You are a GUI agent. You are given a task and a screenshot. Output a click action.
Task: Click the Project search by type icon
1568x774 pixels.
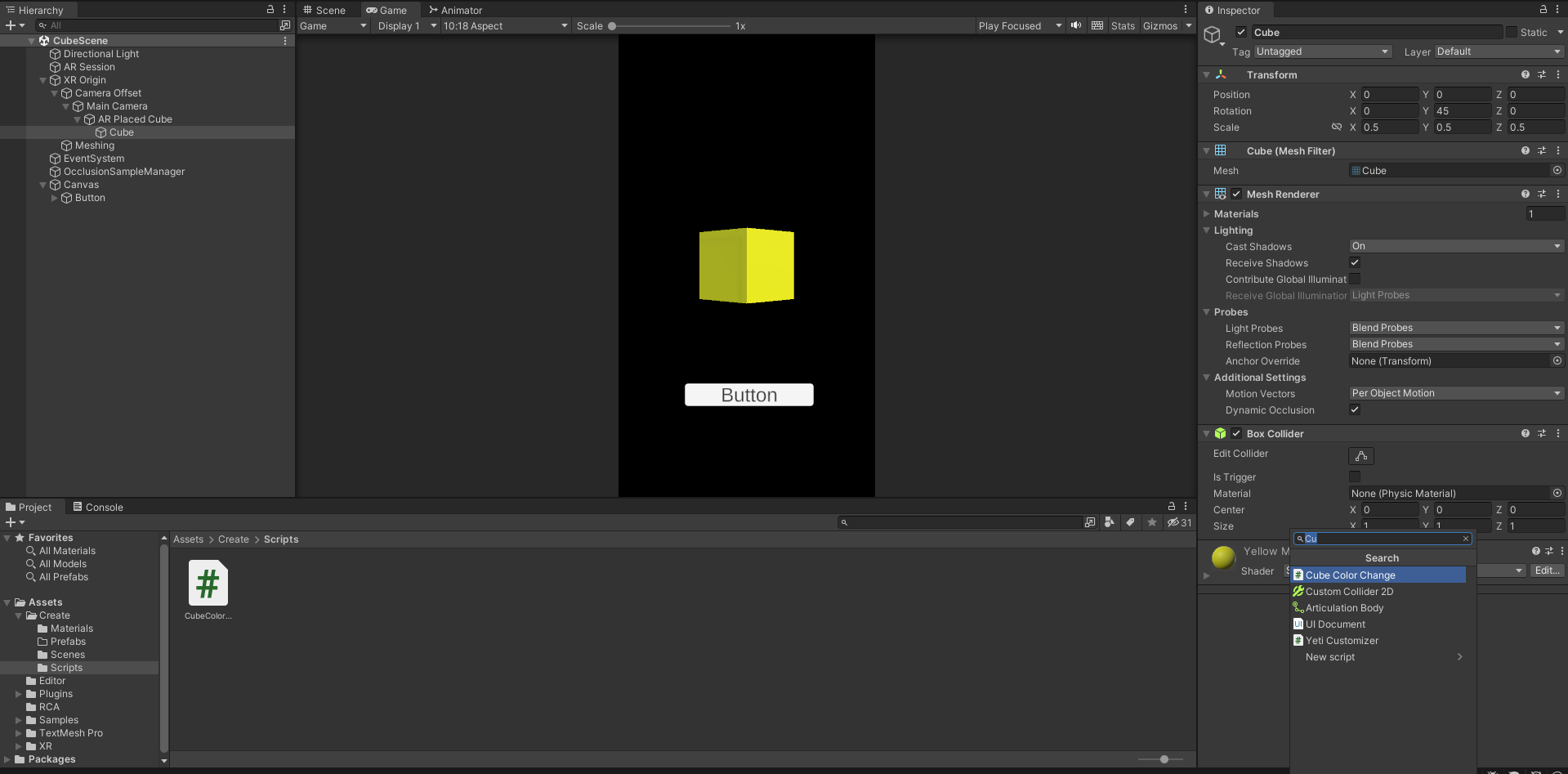click(x=1110, y=521)
